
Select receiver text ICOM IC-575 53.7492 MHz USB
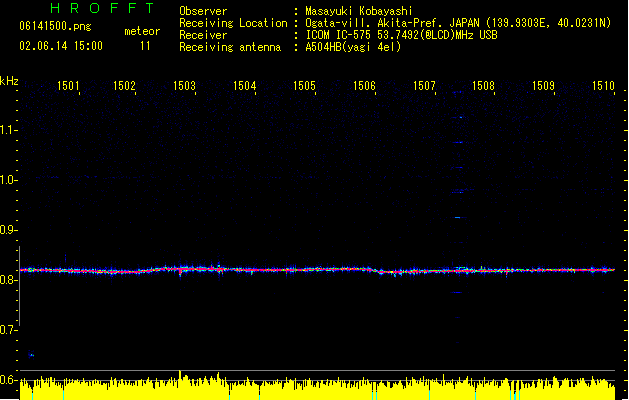pyautogui.click(x=402, y=35)
